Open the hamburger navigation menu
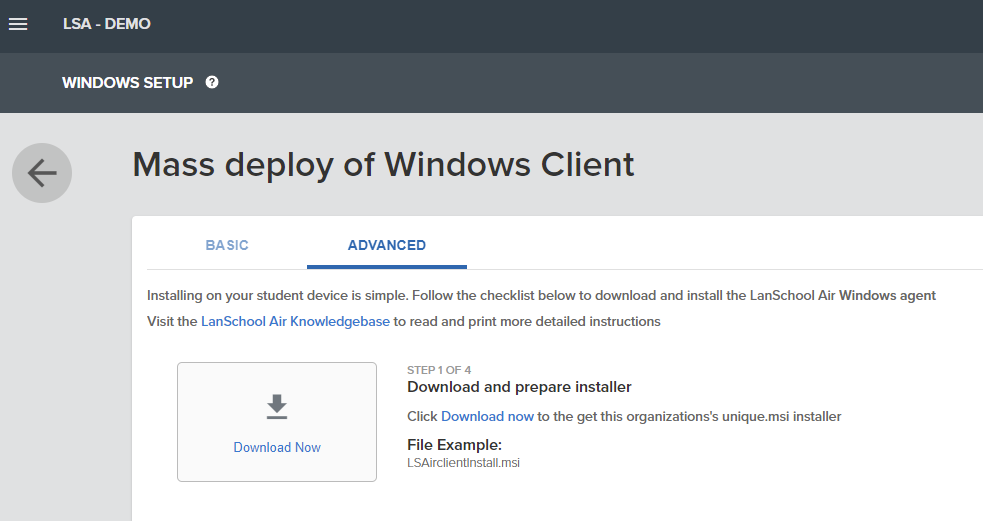Image resolution: width=983 pixels, height=521 pixels. click(18, 24)
